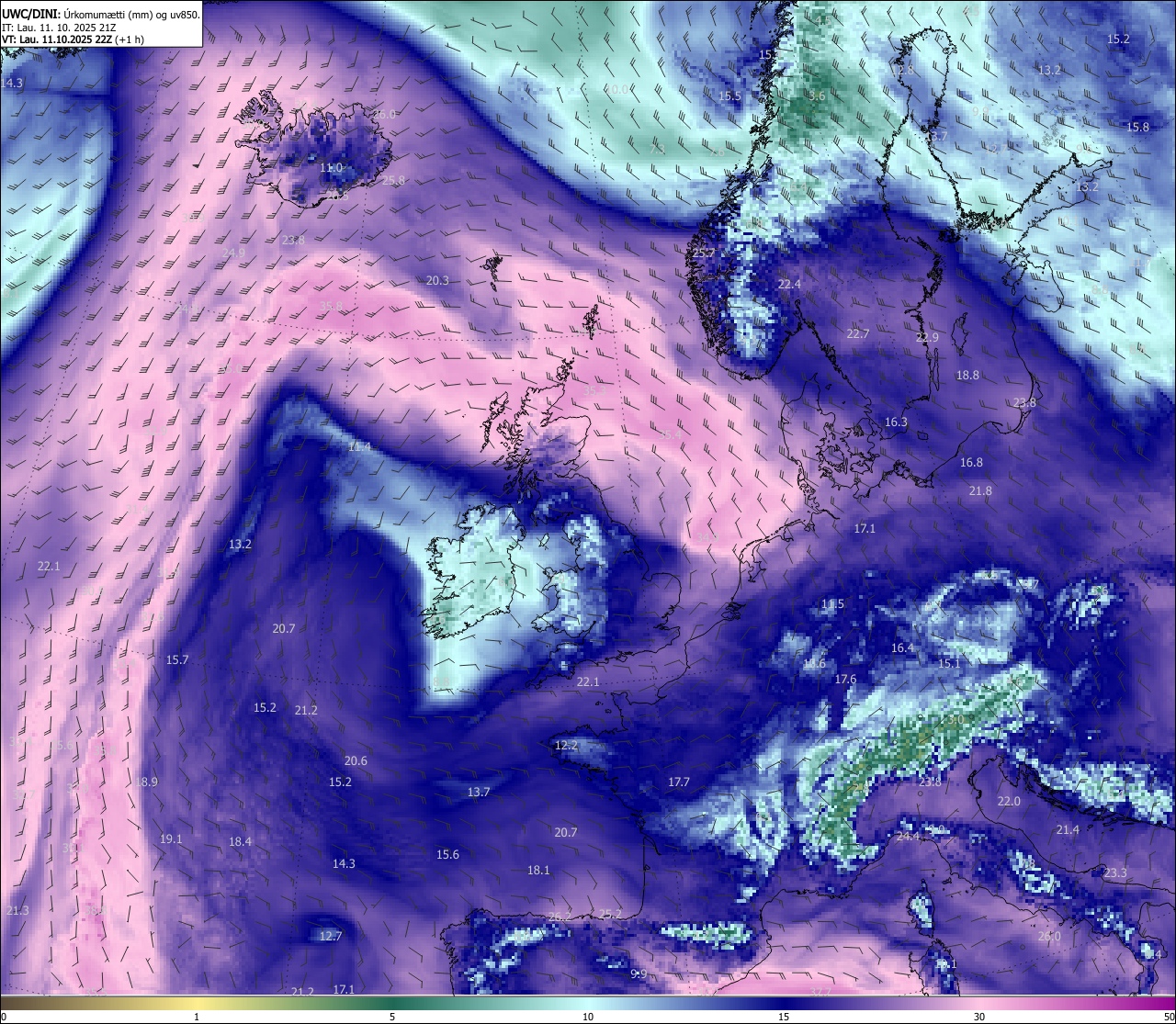This screenshot has width=1176, height=1024.
Task: Click the 22.7 value over Sweden
Action: tap(857, 334)
